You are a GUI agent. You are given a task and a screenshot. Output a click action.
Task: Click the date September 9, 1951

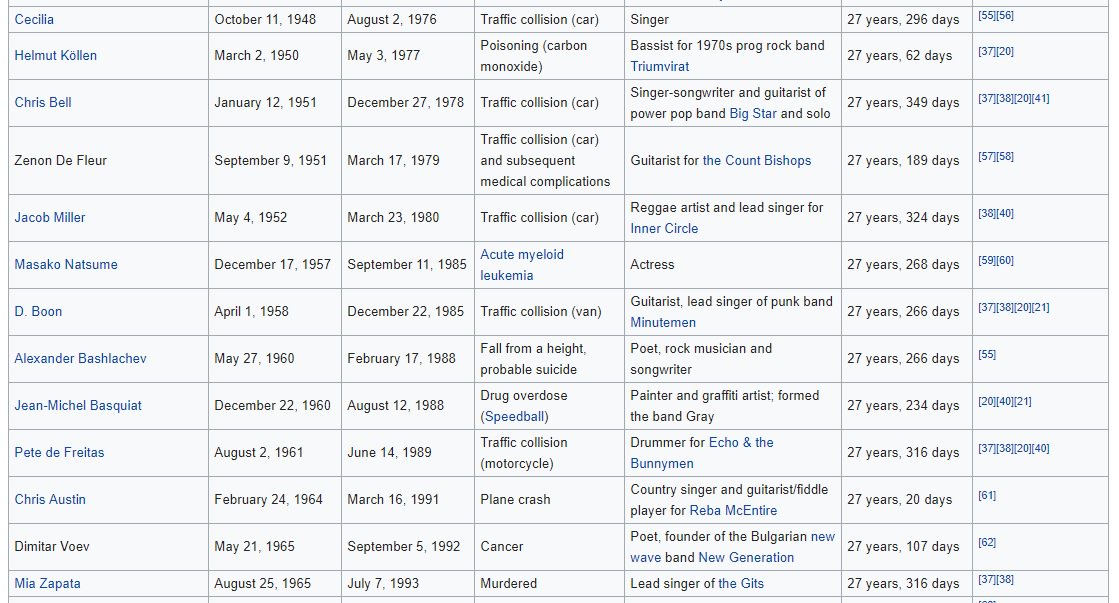[270, 161]
